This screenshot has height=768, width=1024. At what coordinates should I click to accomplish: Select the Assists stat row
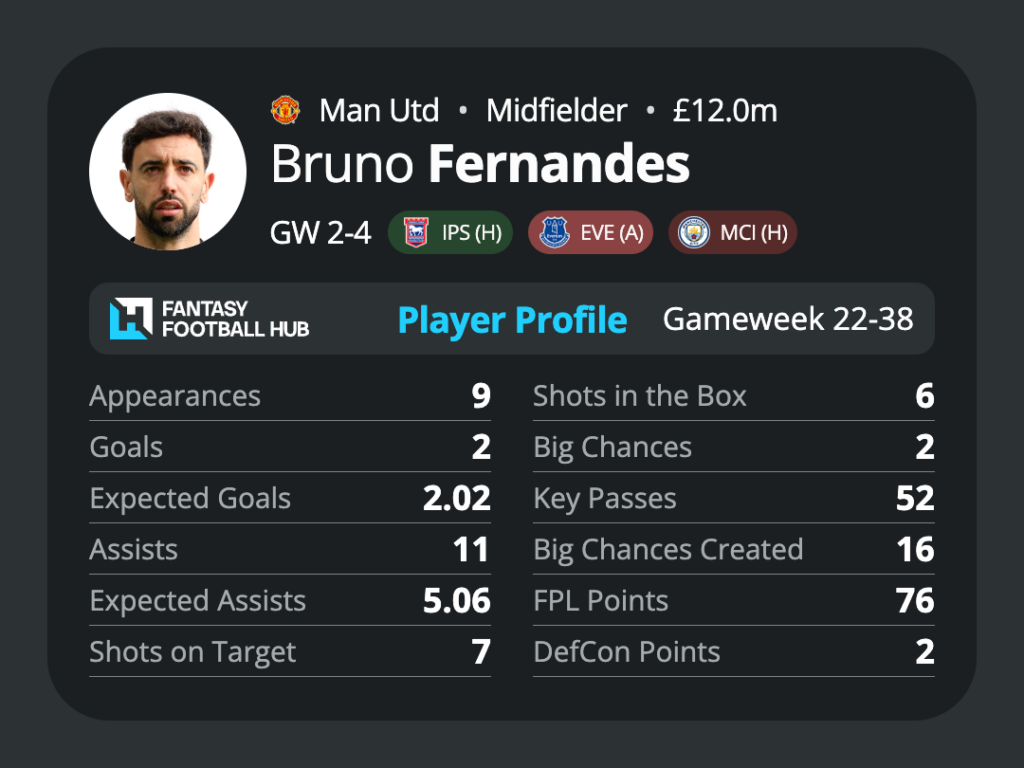(290, 549)
